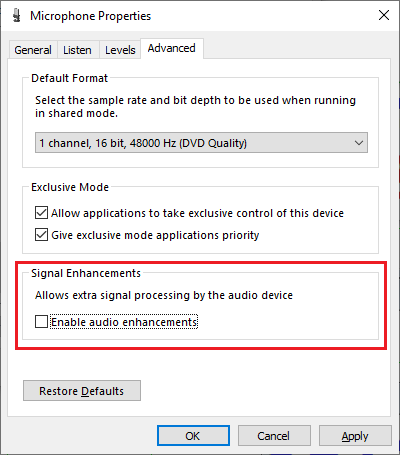Click the 'Signal Enhancements' group heading

[86, 273]
